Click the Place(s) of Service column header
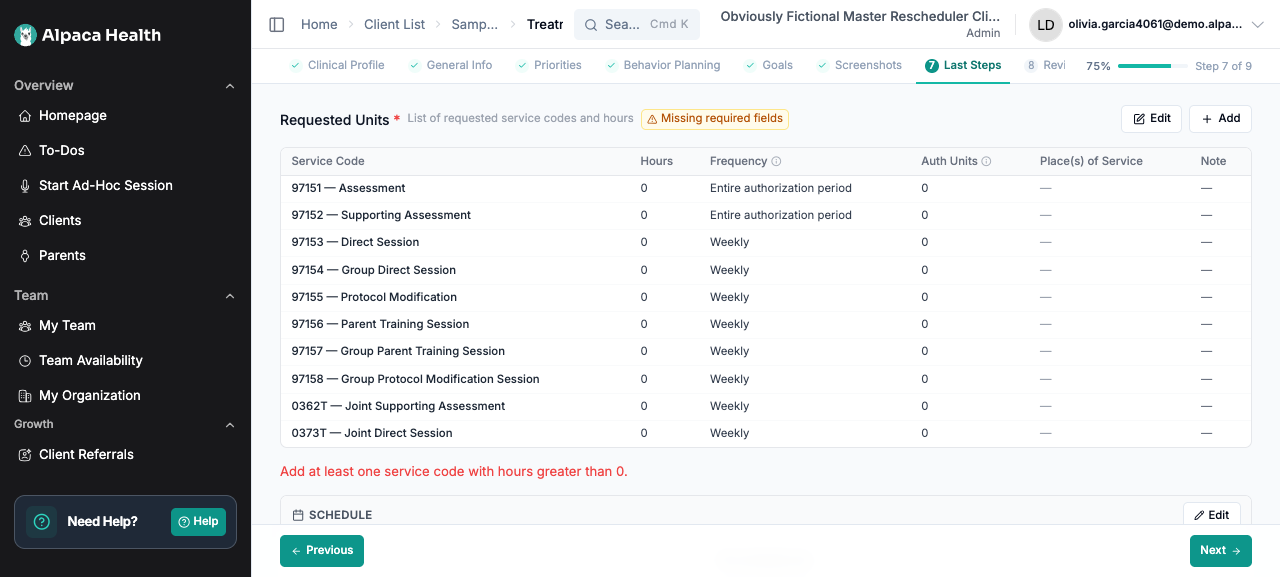The height and width of the screenshot is (577, 1280). [x=1091, y=162]
